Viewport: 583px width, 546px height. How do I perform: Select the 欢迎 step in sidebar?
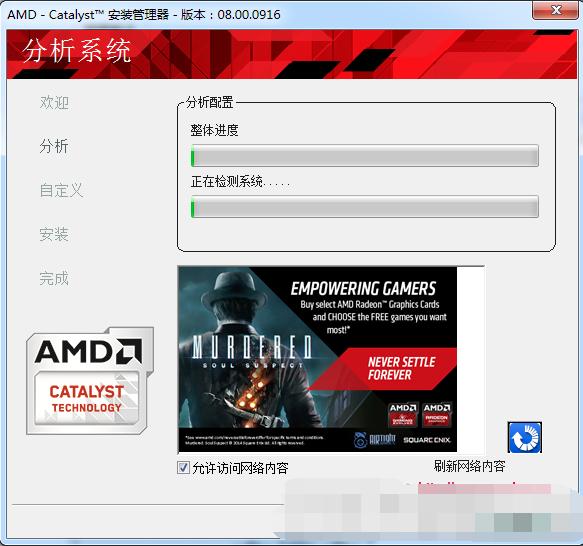pos(54,102)
